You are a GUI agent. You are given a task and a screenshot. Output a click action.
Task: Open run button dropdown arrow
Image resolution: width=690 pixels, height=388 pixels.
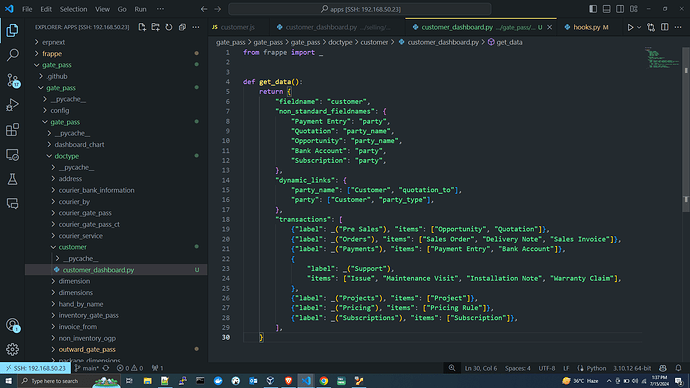[x=639, y=27]
